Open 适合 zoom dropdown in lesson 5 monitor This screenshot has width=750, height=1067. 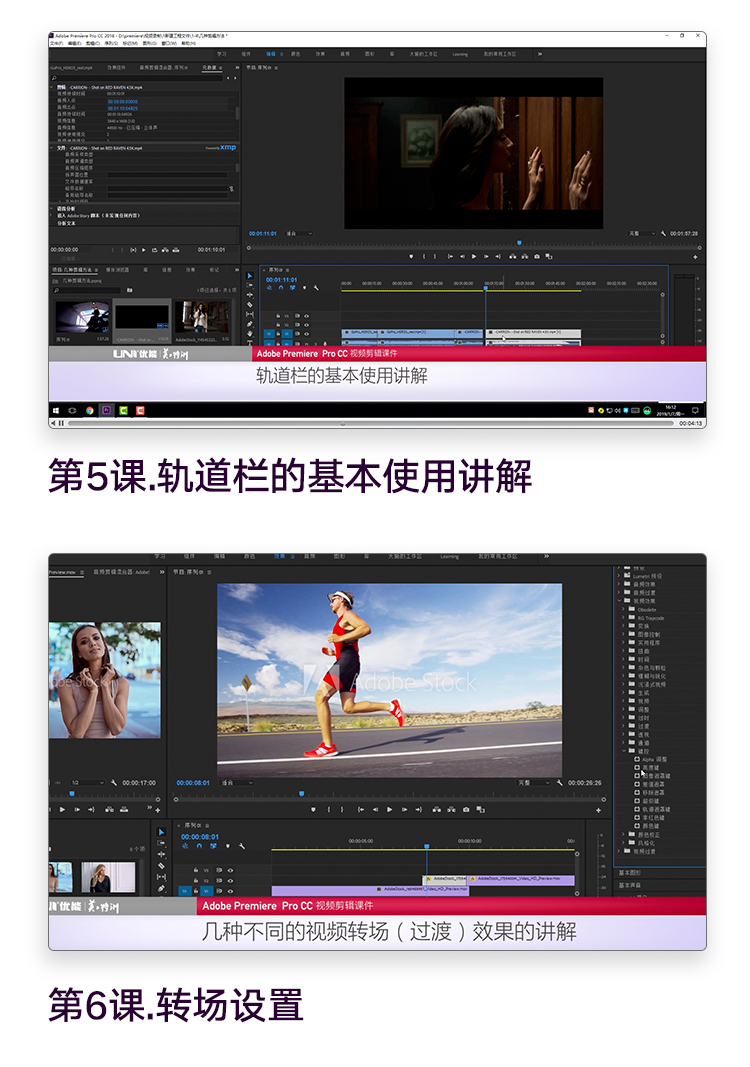(299, 233)
